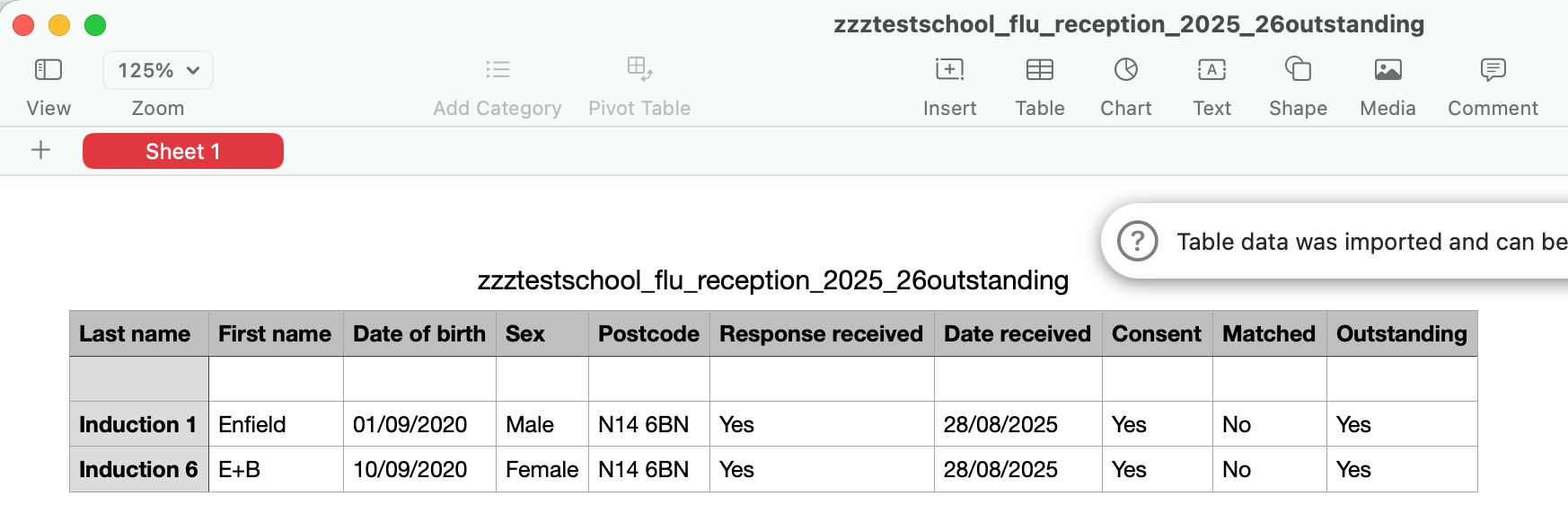Click the Date of birth column header

(x=419, y=334)
